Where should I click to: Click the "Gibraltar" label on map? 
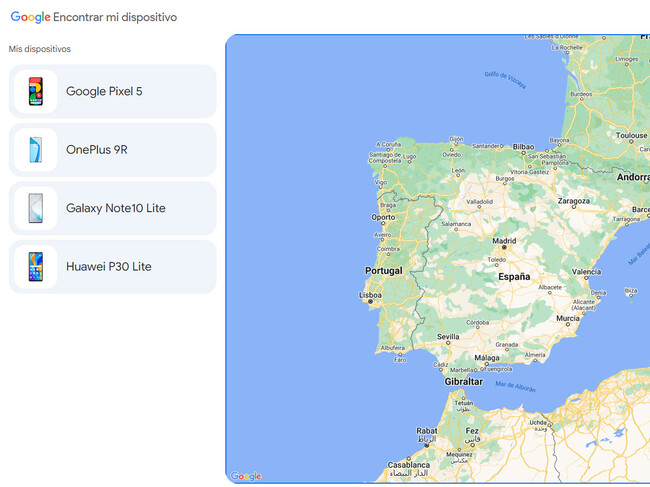463,382
